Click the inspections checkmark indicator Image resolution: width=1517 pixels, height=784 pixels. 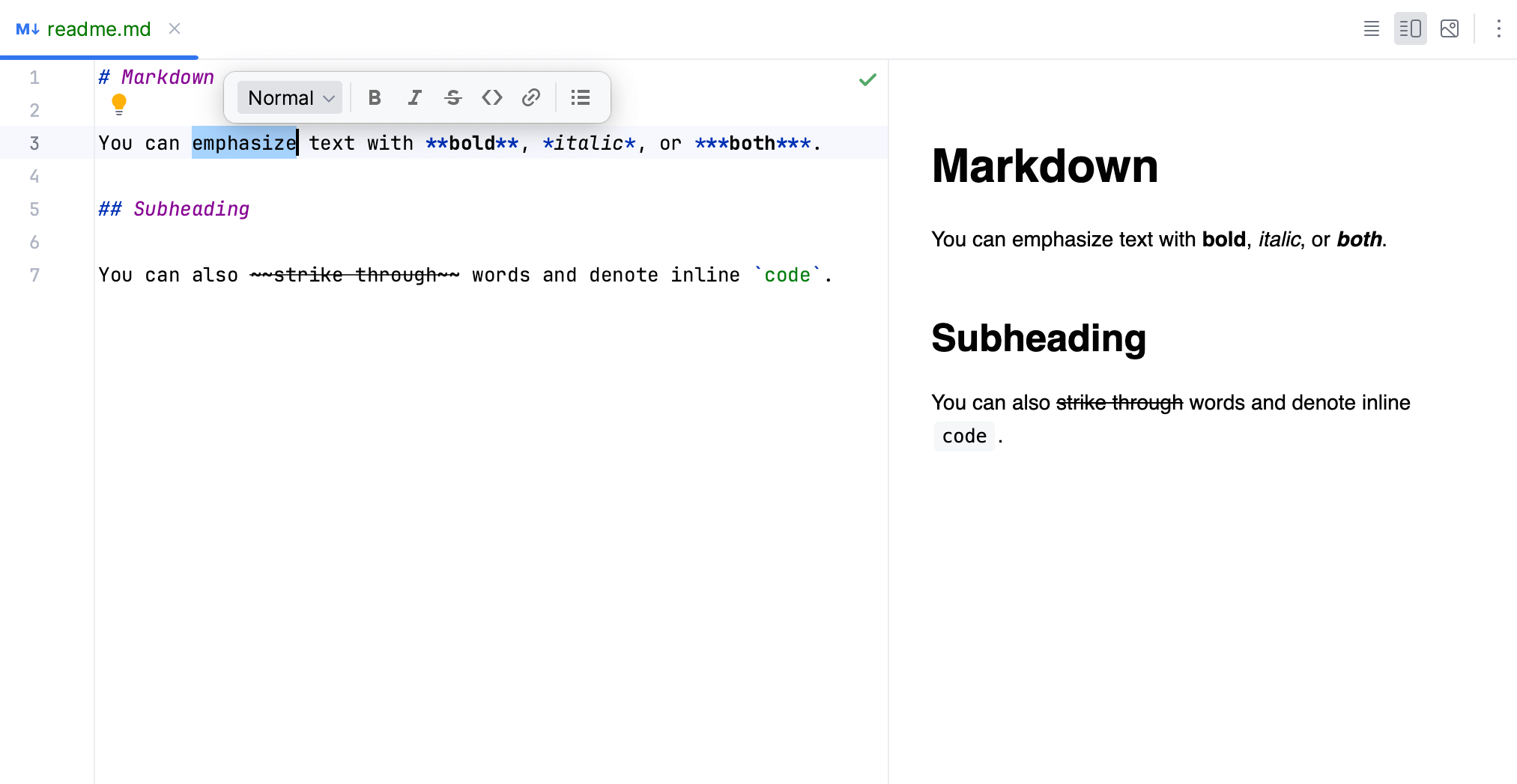[x=867, y=79]
